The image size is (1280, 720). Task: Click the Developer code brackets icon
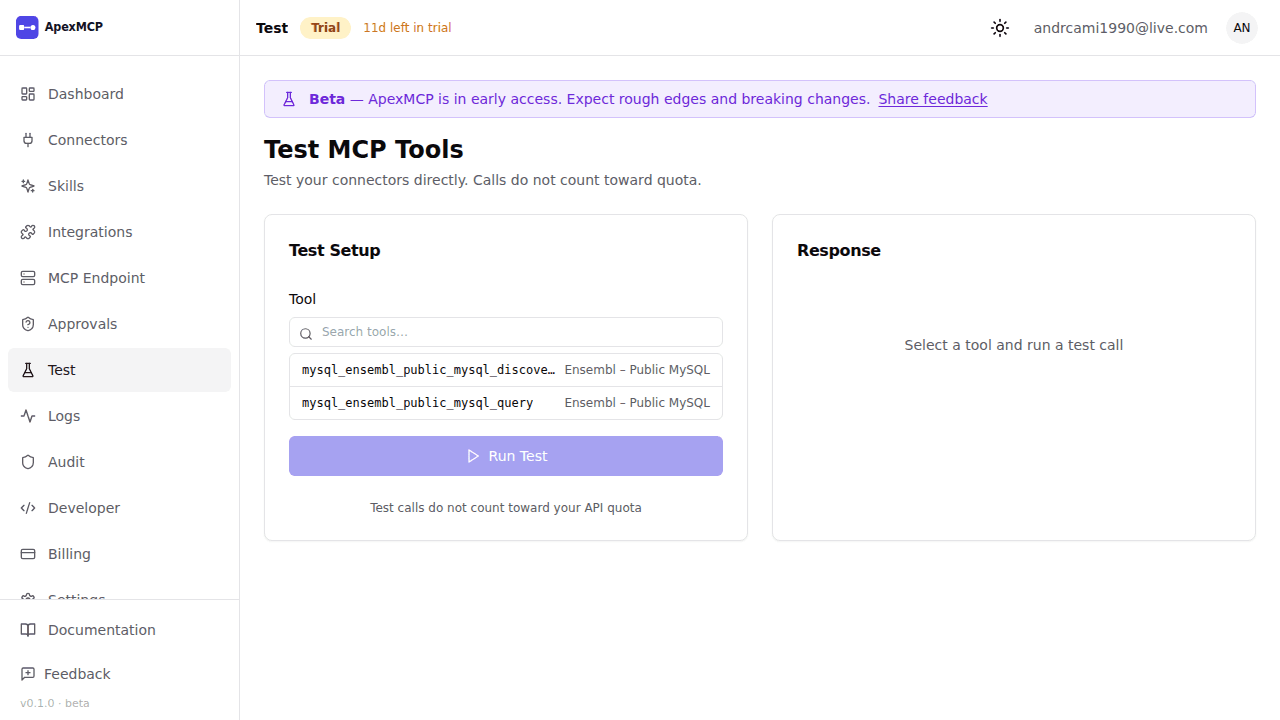pyautogui.click(x=28, y=508)
